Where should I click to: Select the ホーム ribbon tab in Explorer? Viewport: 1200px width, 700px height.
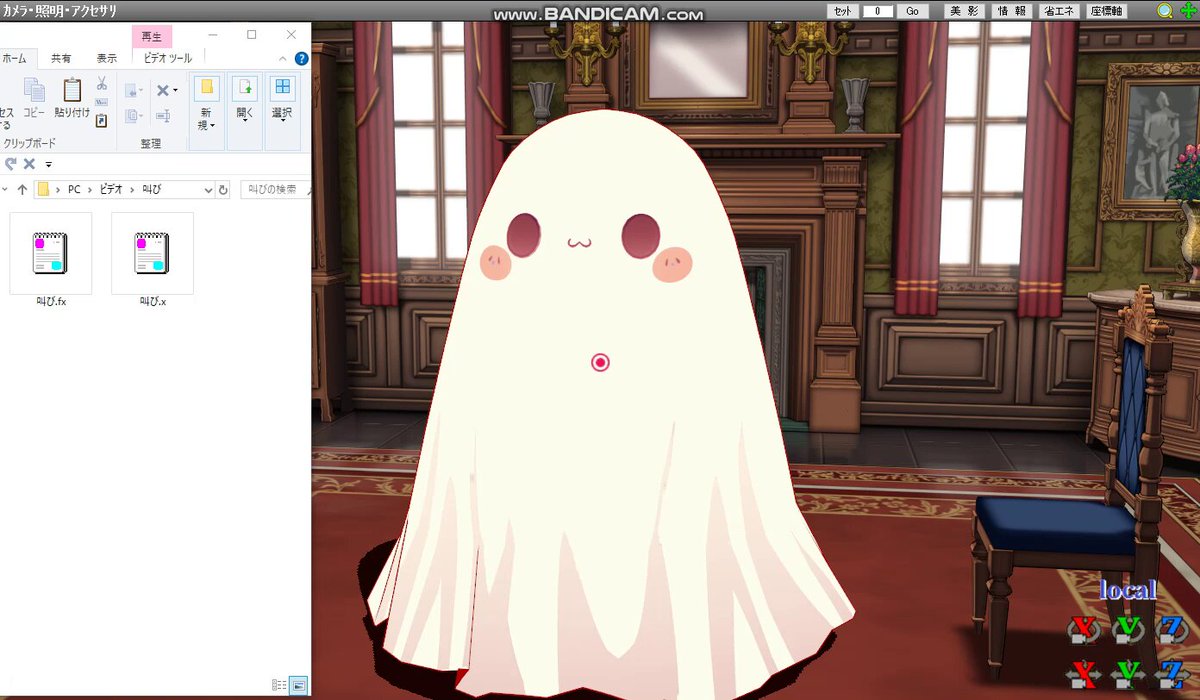click(14, 59)
